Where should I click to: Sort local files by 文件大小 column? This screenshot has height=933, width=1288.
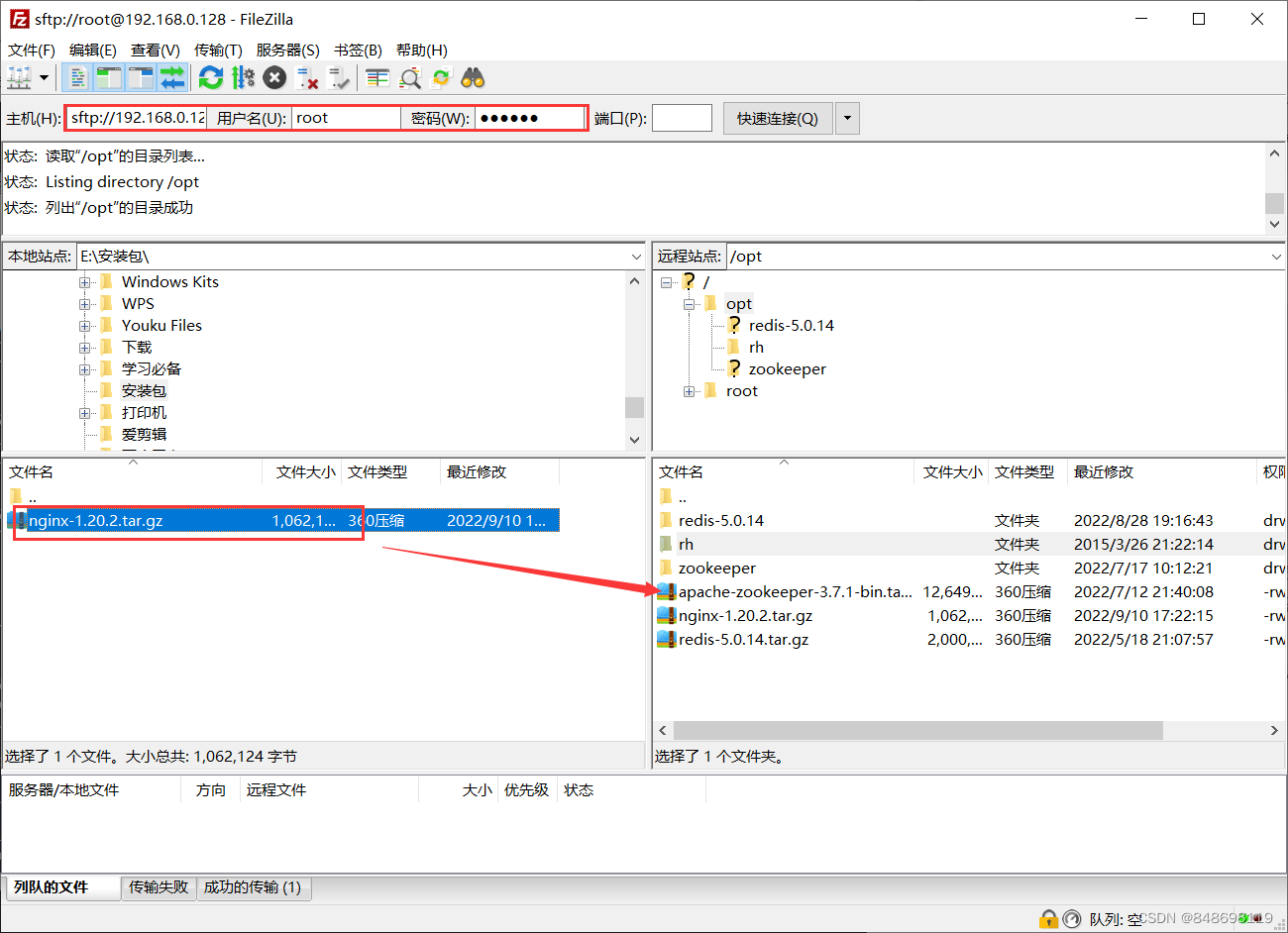click(x=305, y=472)
